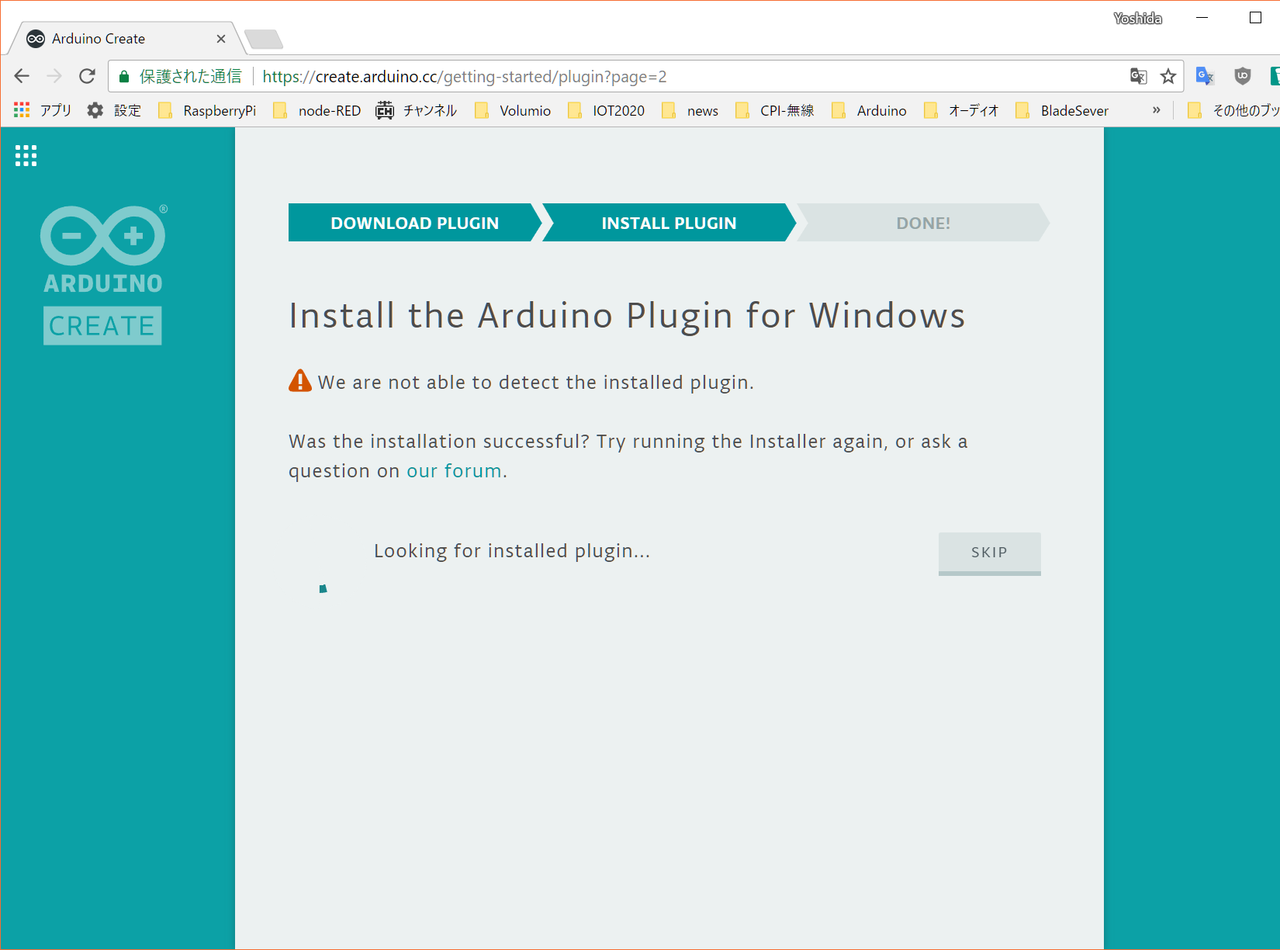Open the Arduino apps grid menu icon

click(26, 155)
